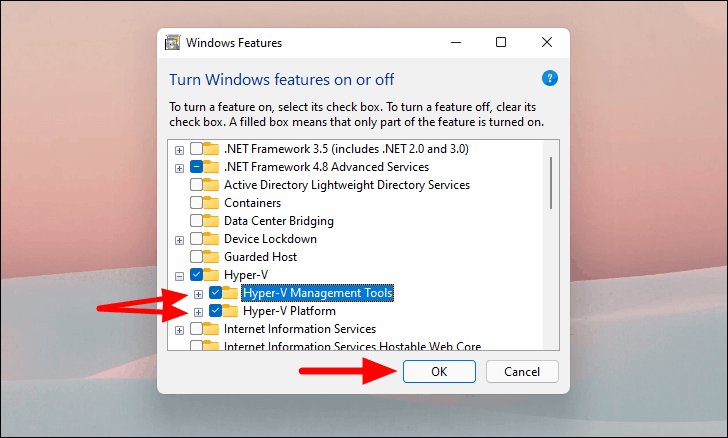Select Active Directory Lightweight Directory Services item
This screenshot has width=728, height=438.
tap(346, 185)
